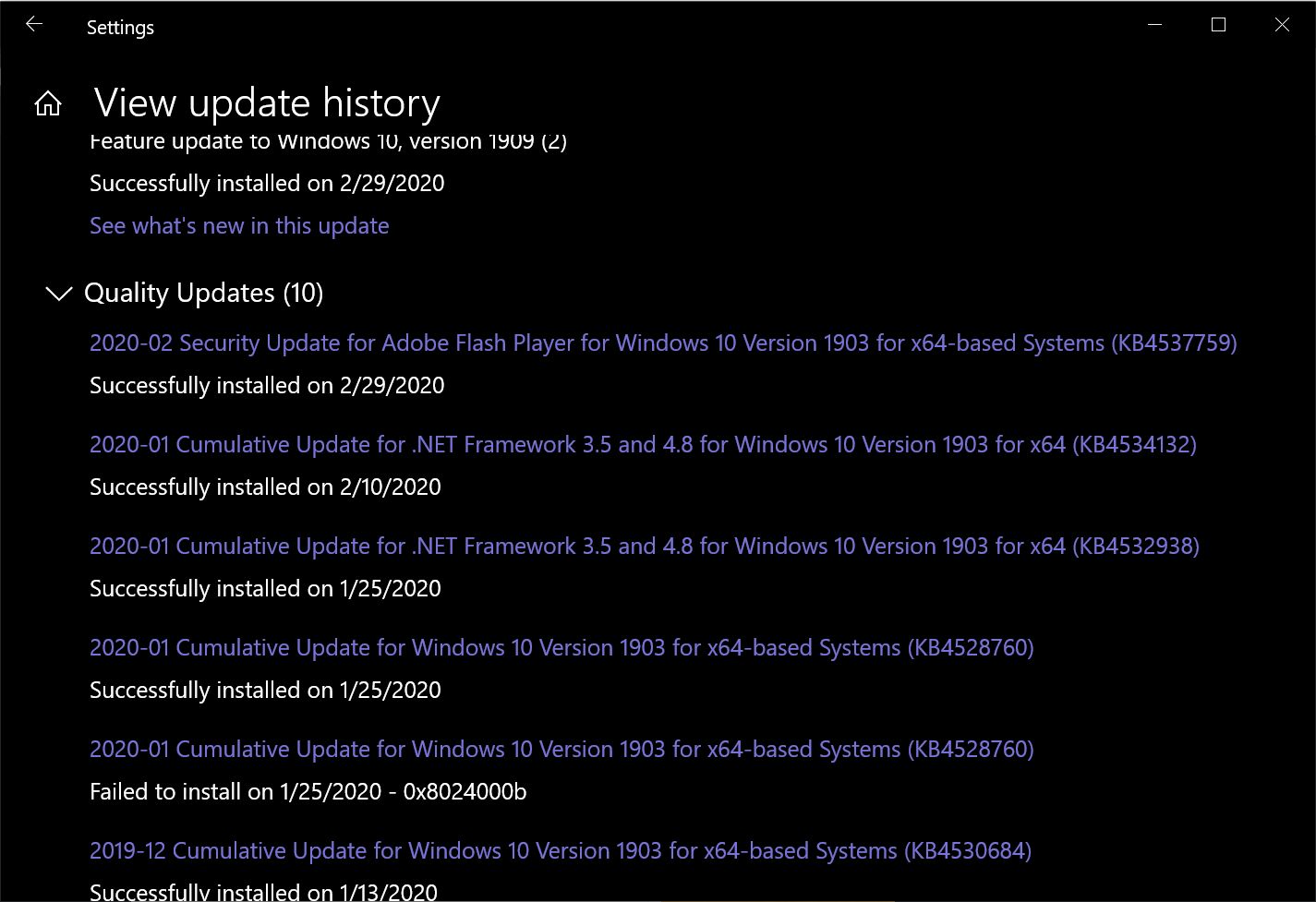The width and height of the screenshot is (1316, 902).
Task: Open KB4528760 link above the successful install status
Action: [561, 647]
